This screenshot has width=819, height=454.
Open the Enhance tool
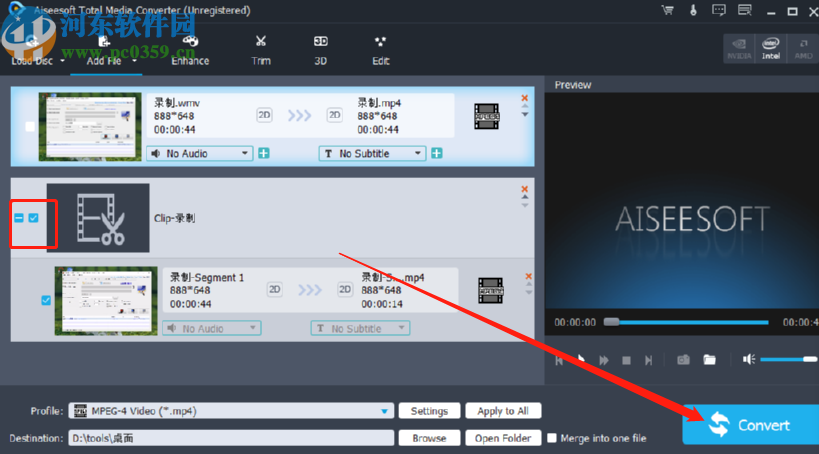coord(190,51)
